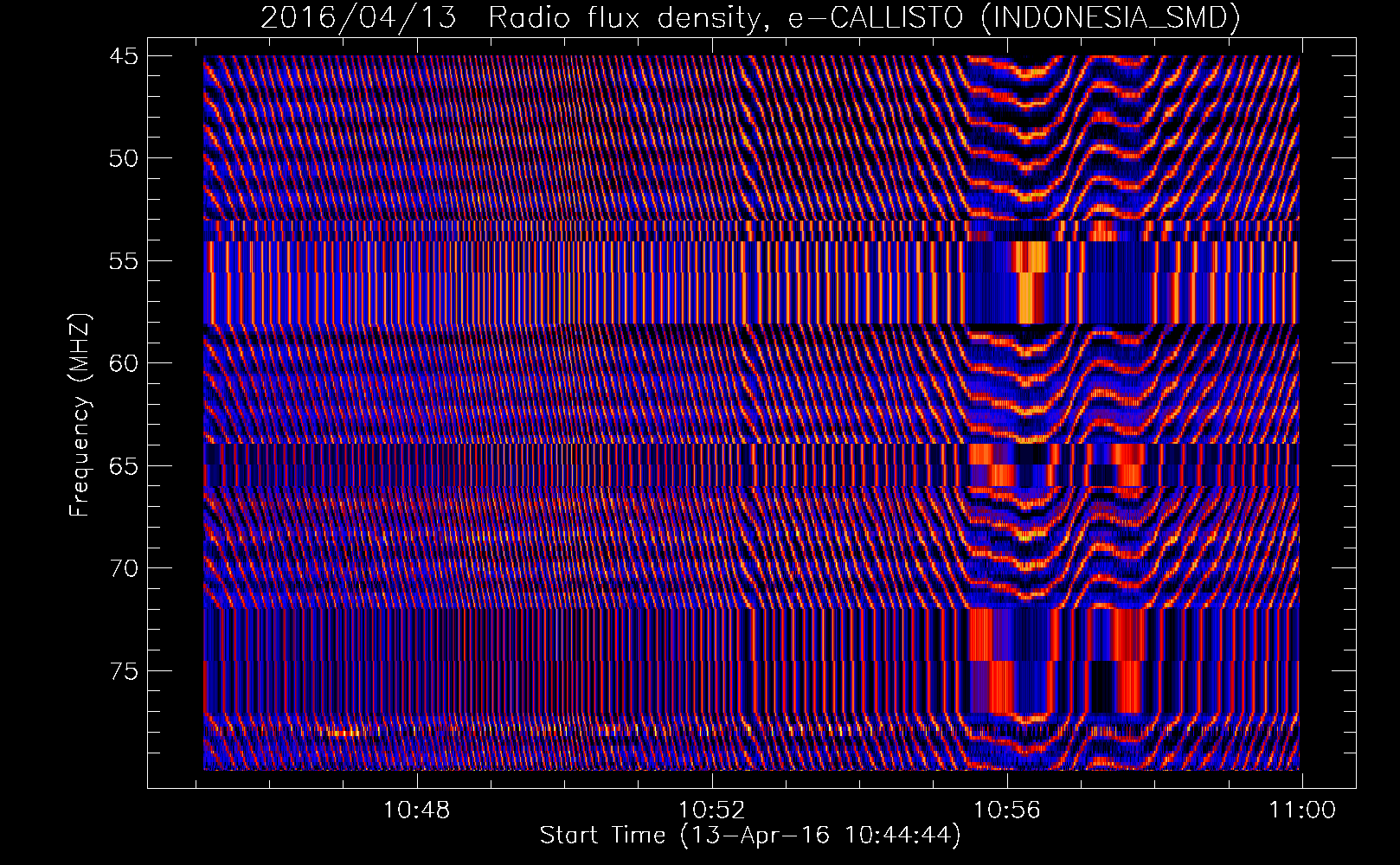Click the 45 frequency tick label
Image resolution: width=1400 pixels, height=865 pixels.
[x=124, y=56]
